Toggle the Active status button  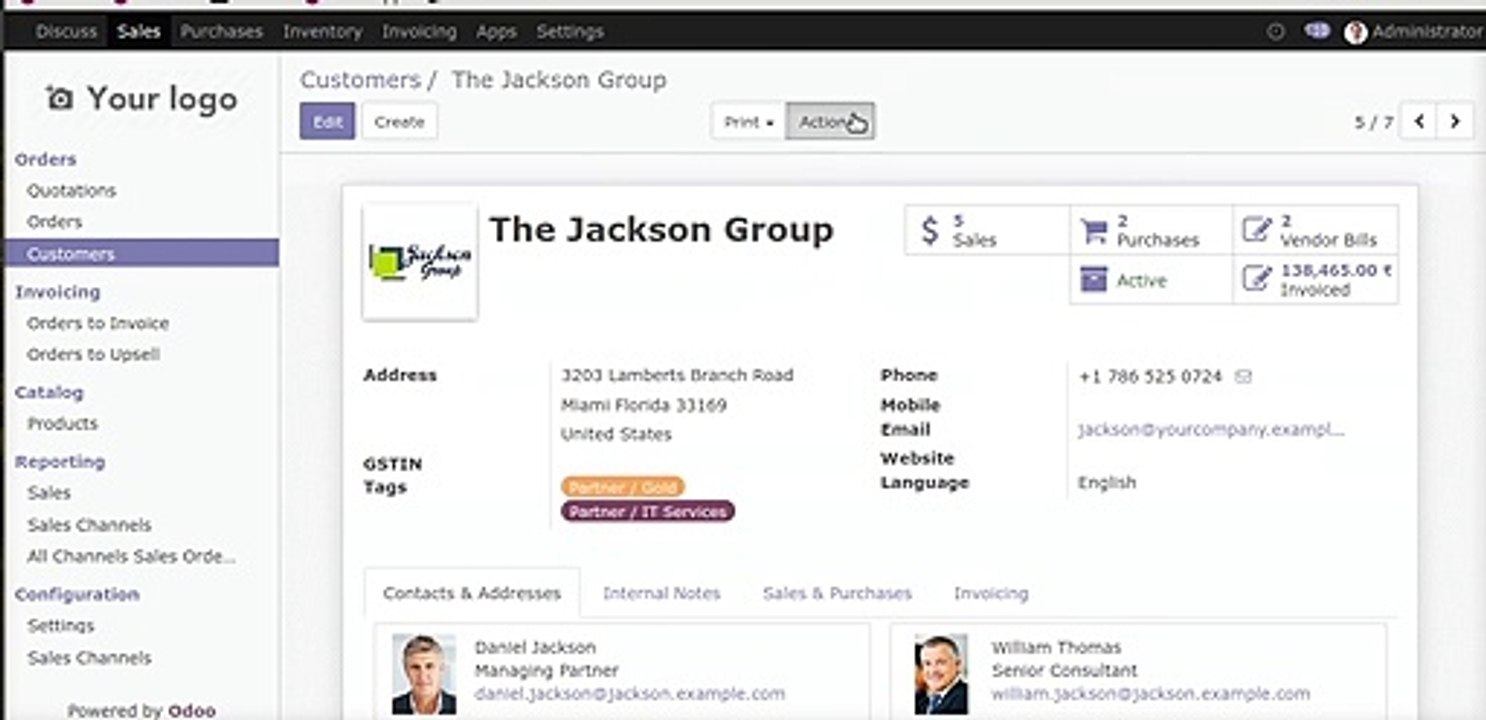tap(1151, 280)
